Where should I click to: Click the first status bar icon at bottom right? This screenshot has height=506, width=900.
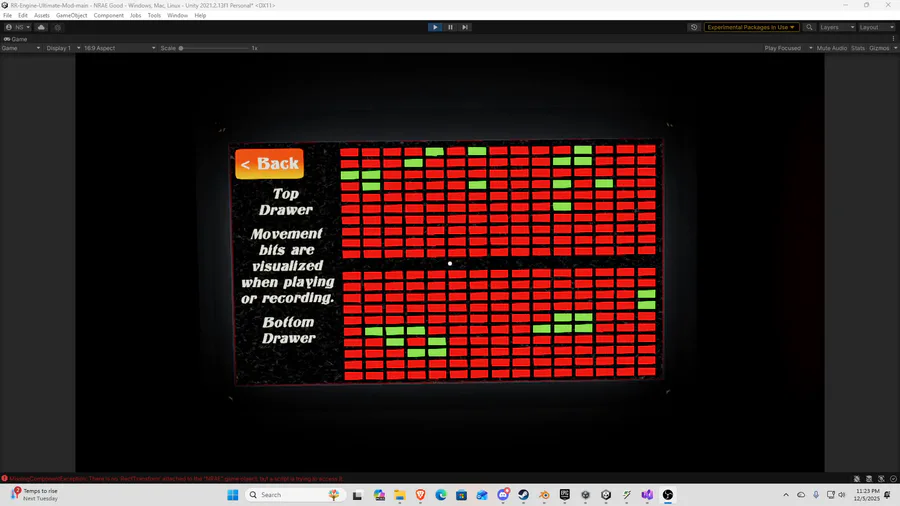click(856, 478)
